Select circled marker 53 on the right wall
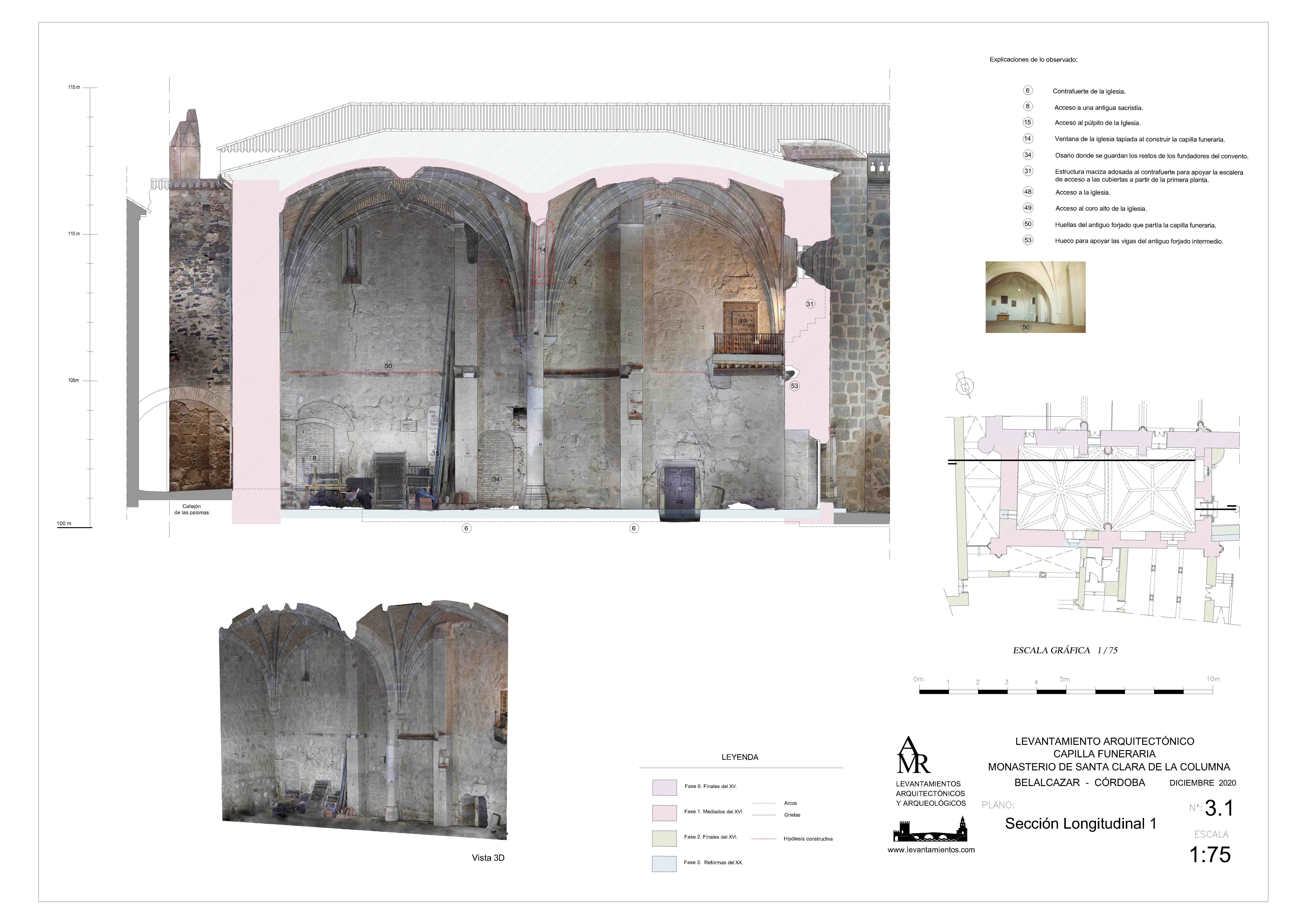The image size is (1307, 924). 795,386
